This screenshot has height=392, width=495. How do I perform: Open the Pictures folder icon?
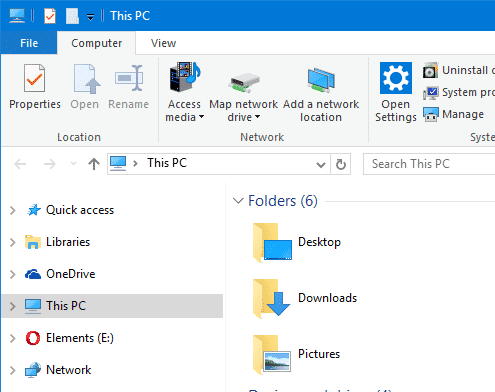tap(272, 354)
